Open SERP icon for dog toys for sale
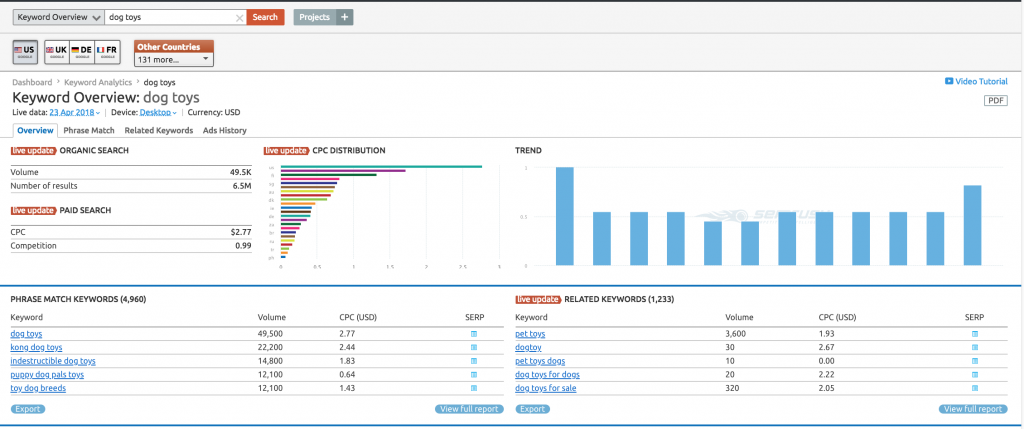The image size is (1024, 429). coord(974,389)
